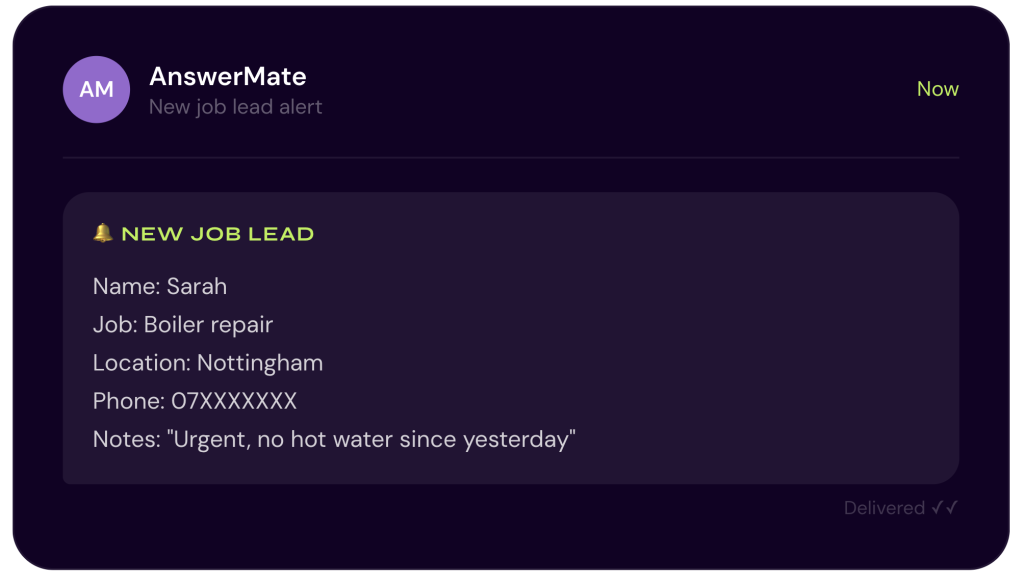This screenshot has height=585, width=1024.
Task: Tap the phone number 07XXXXXXX
Action: click(x=234, y=401)
